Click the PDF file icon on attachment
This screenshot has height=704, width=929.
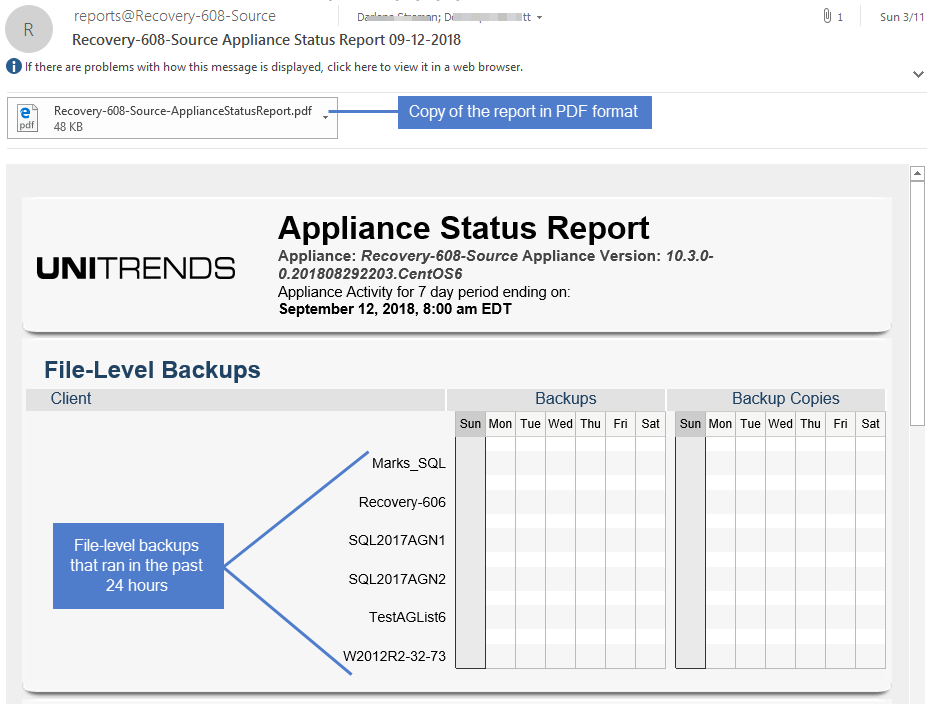[27, 118]
